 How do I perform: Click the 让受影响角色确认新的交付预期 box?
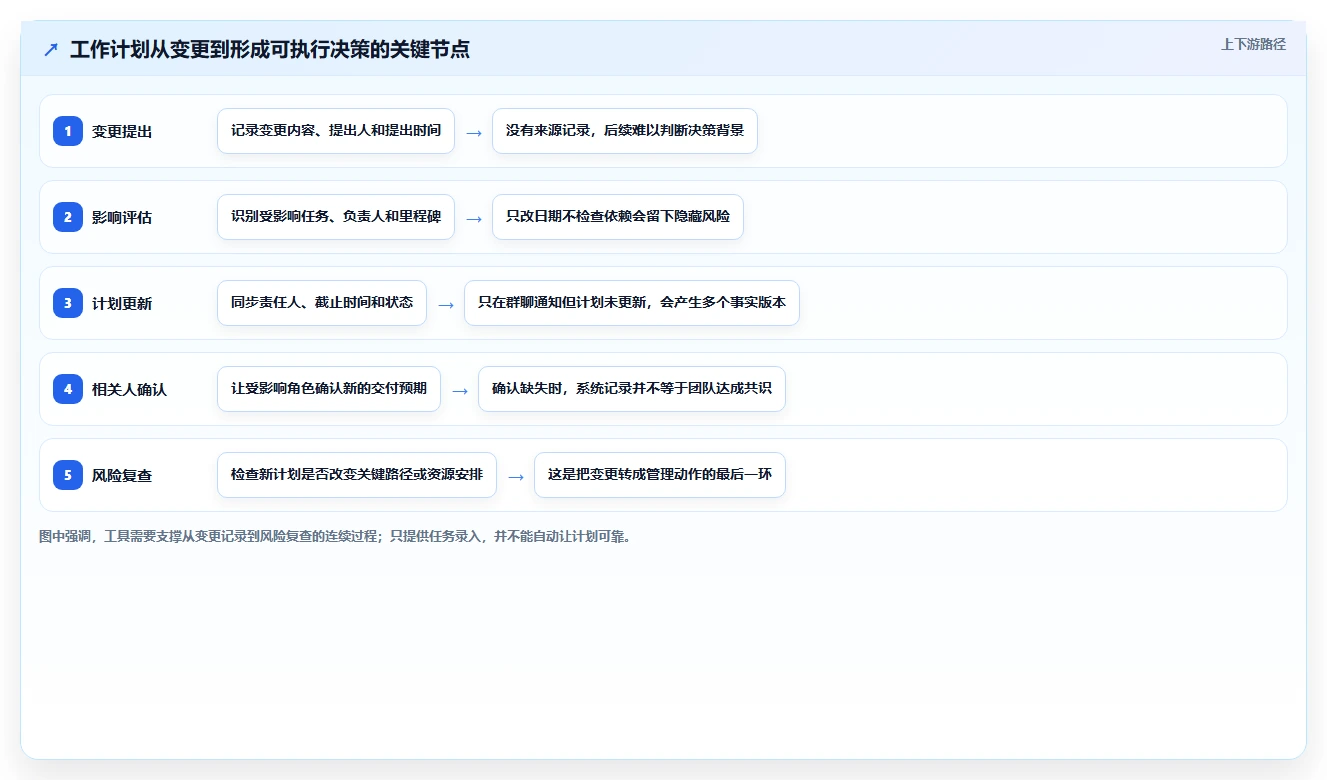click(x=329, y=389)
